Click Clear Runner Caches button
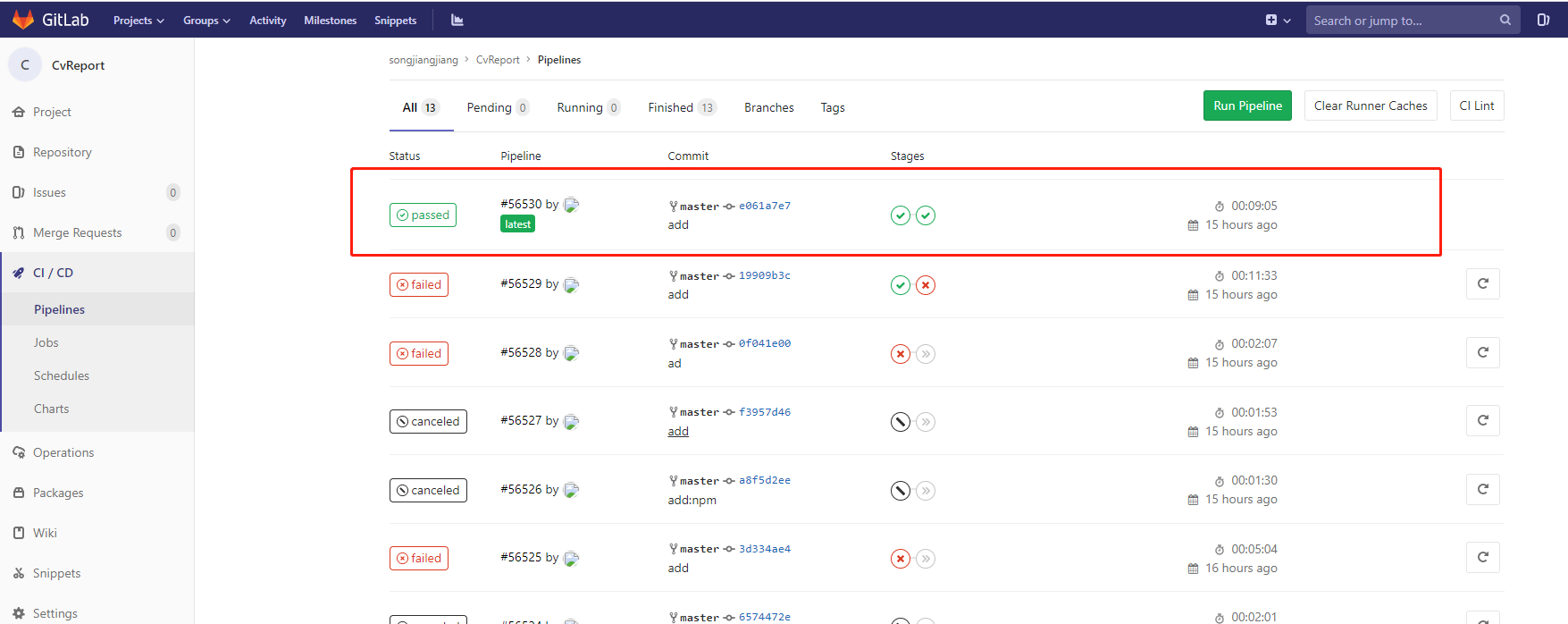This screenshot has height=624, width=1568. pyautogui.click(x=1371, y=105)
